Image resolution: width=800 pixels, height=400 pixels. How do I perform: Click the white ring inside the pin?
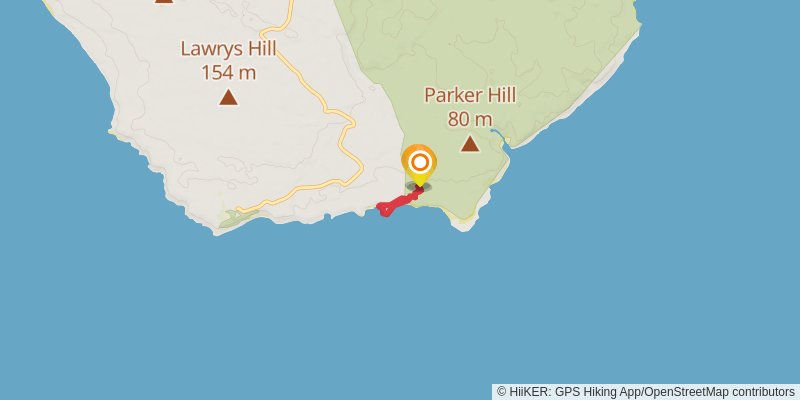[x=419, y=163]
